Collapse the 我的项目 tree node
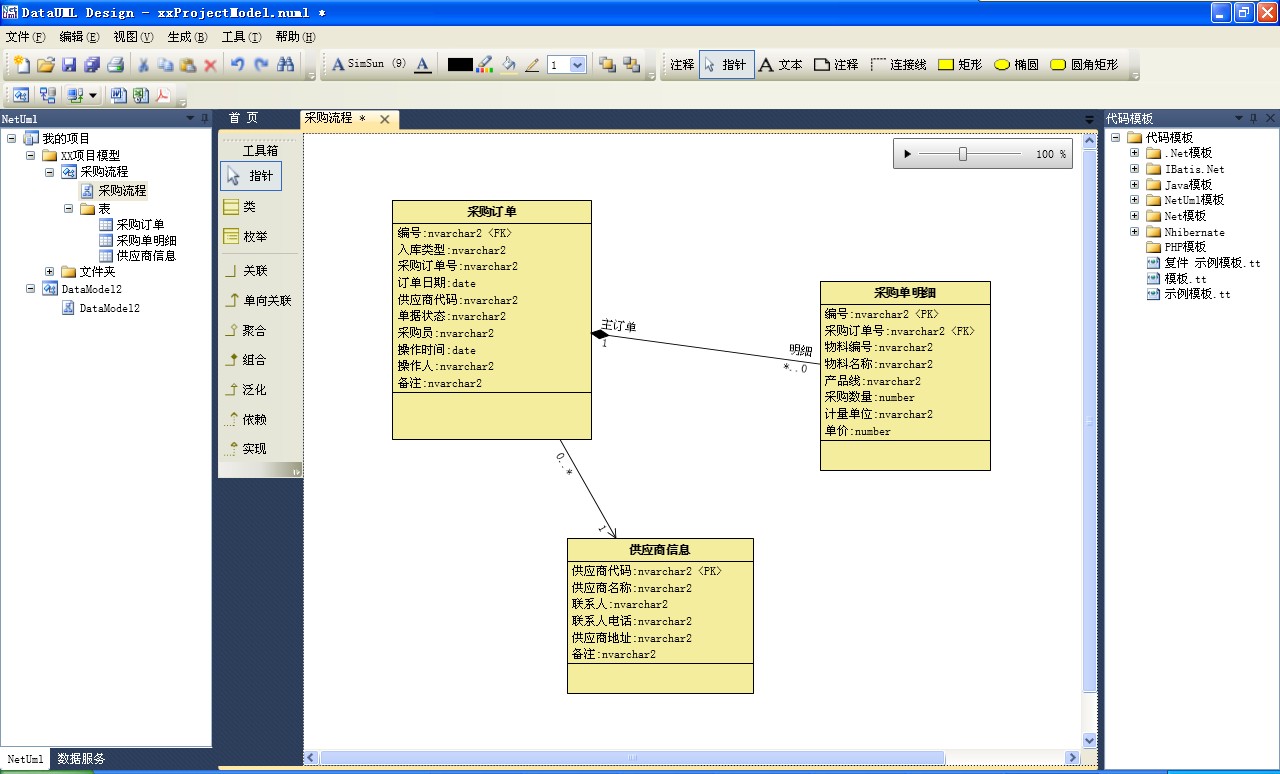This screenshot has width=1280, height=774. coord(11,138)
